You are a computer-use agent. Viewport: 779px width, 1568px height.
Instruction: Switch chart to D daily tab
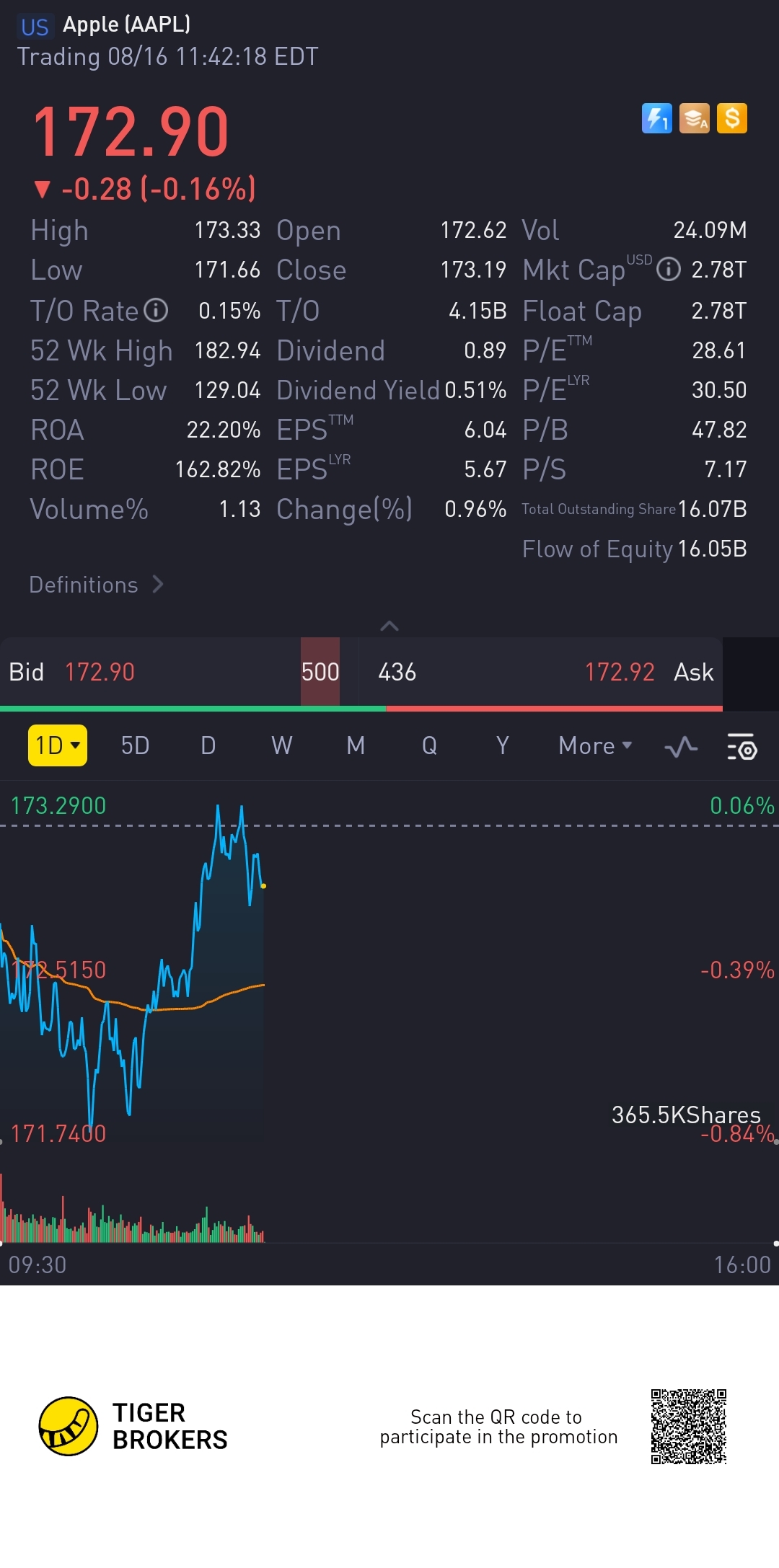tap(208, 745)
